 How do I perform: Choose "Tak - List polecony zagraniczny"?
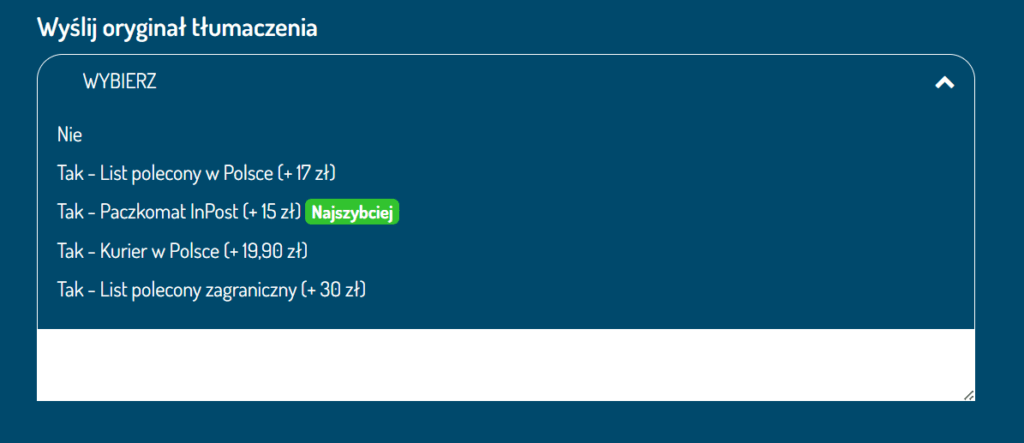point(211,290)
